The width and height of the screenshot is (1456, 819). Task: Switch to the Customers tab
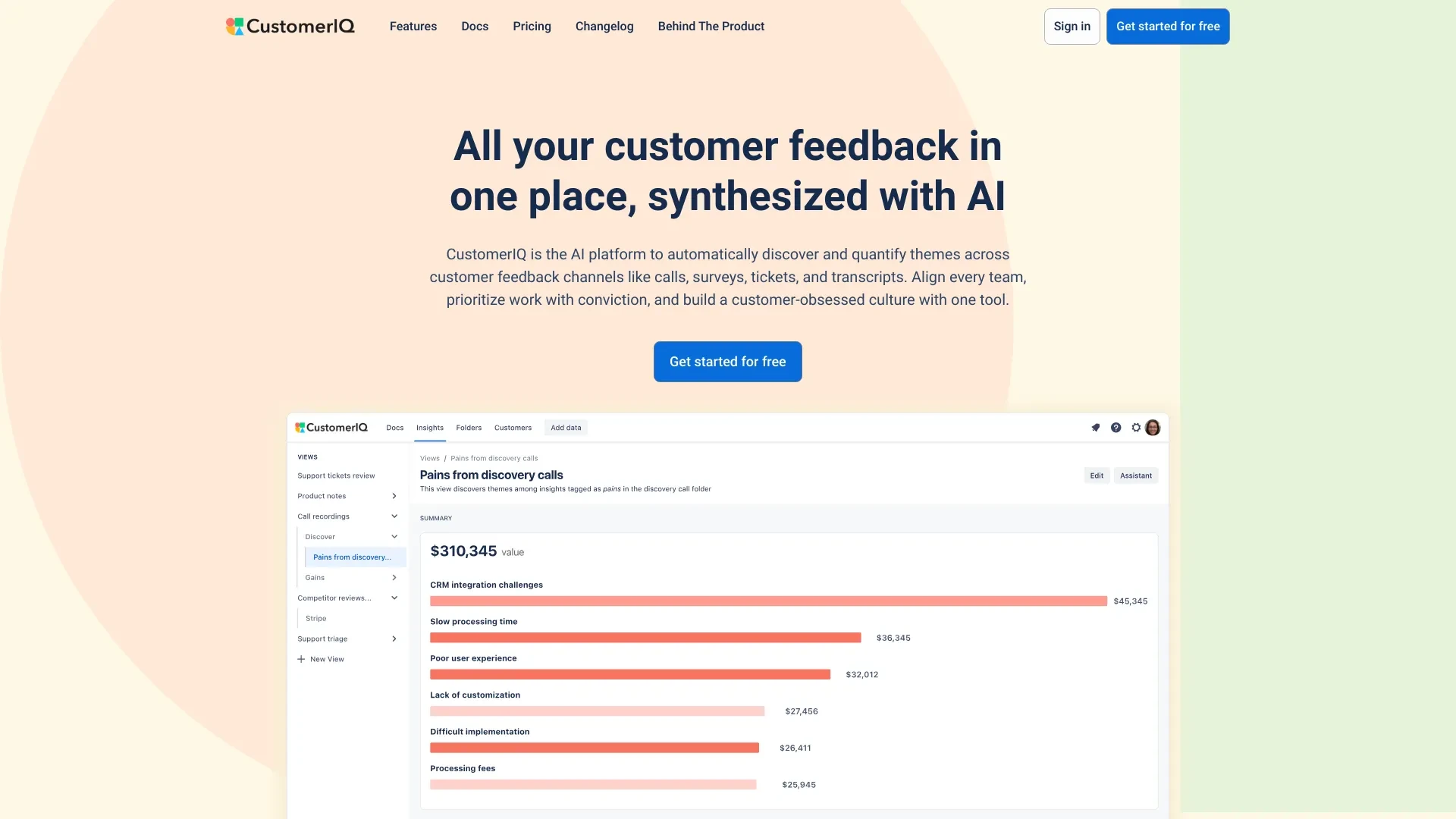click(x=513, y=428)
